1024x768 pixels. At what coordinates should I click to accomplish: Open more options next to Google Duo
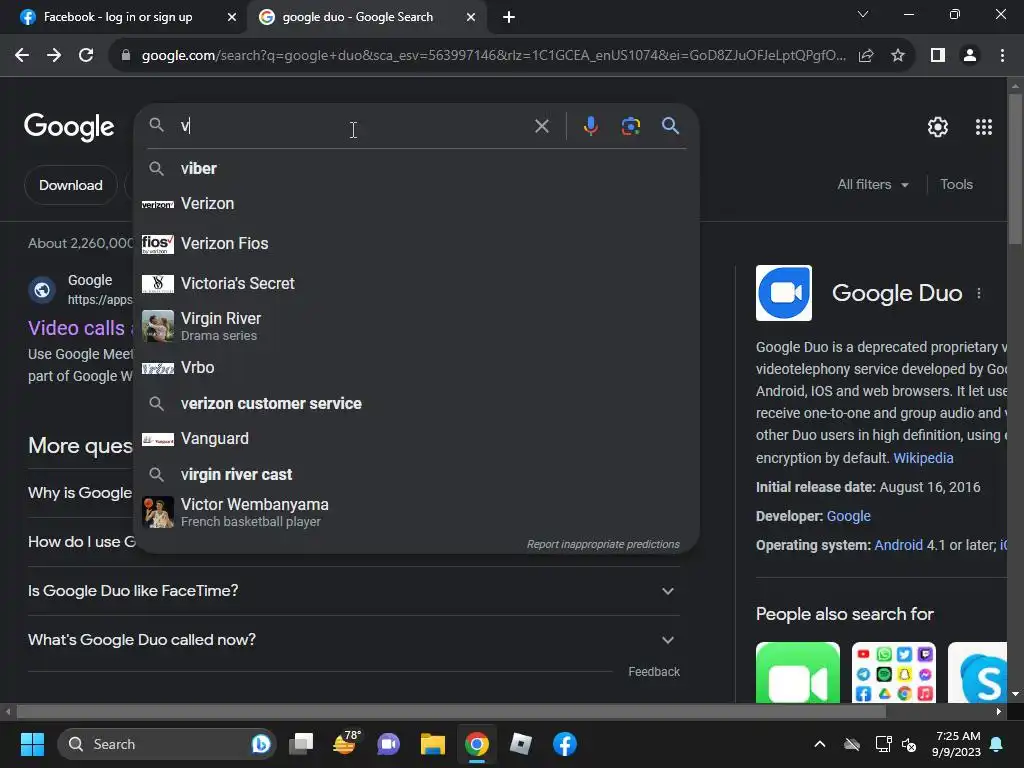[978, 293]
